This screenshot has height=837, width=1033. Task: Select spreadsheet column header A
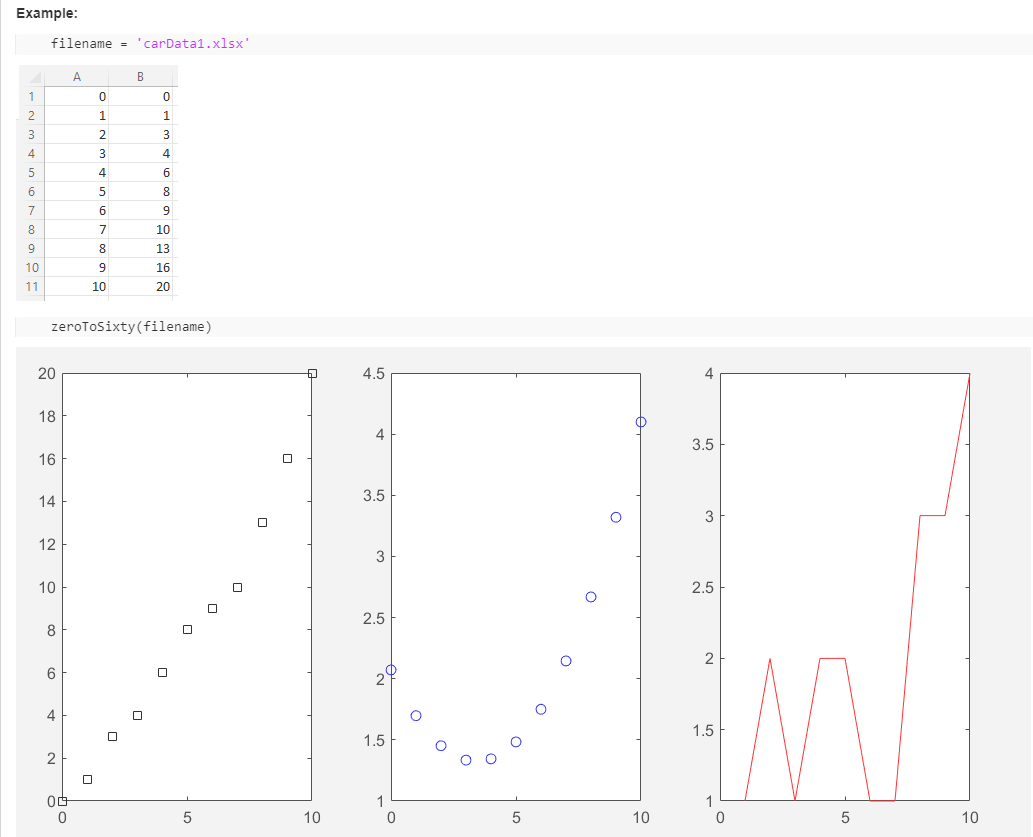[x=76, y=76]
